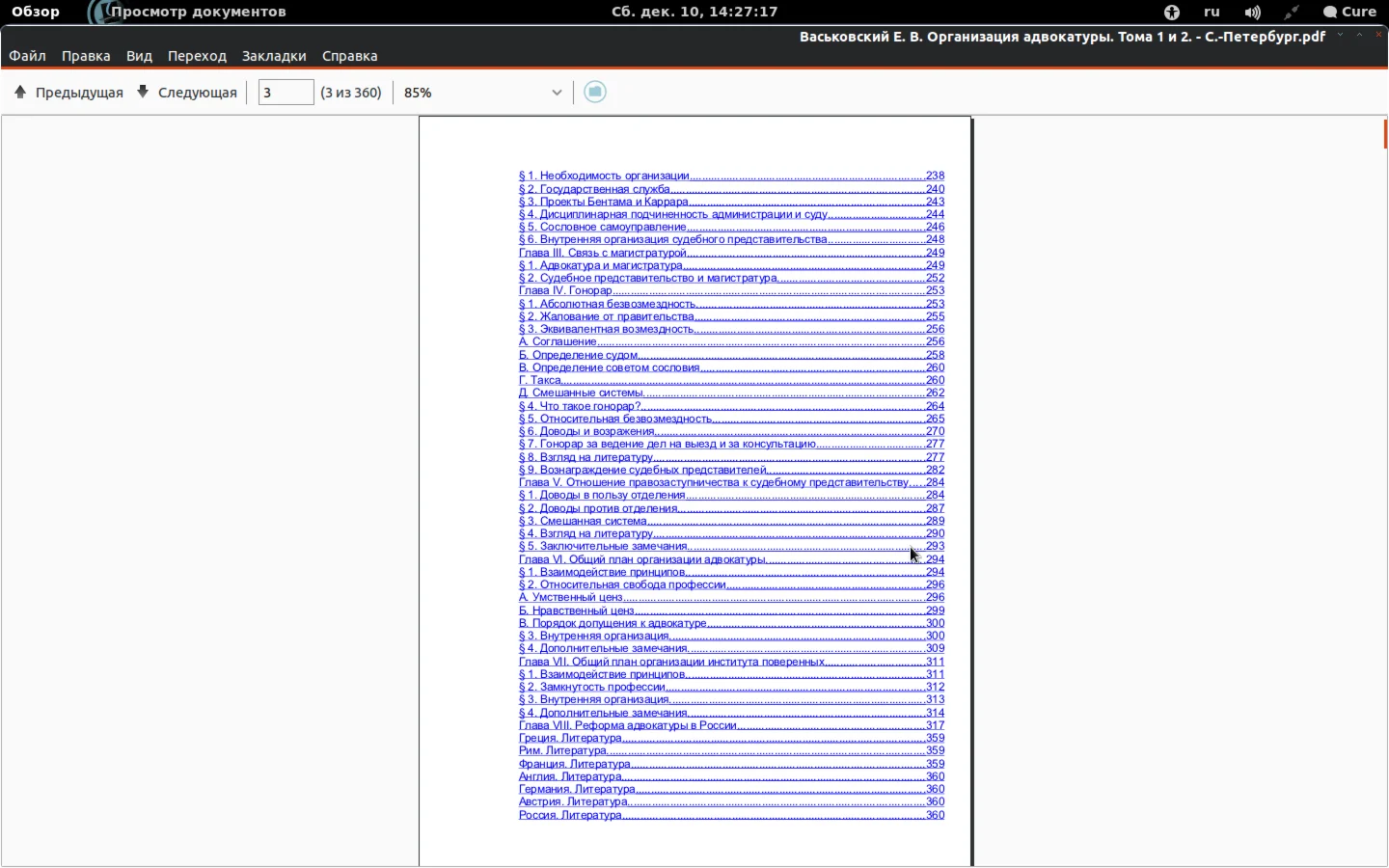This screenshot has height=868, width=1389.
Task: Open the Германия. Литература link
Action: [x=577, y=789]
